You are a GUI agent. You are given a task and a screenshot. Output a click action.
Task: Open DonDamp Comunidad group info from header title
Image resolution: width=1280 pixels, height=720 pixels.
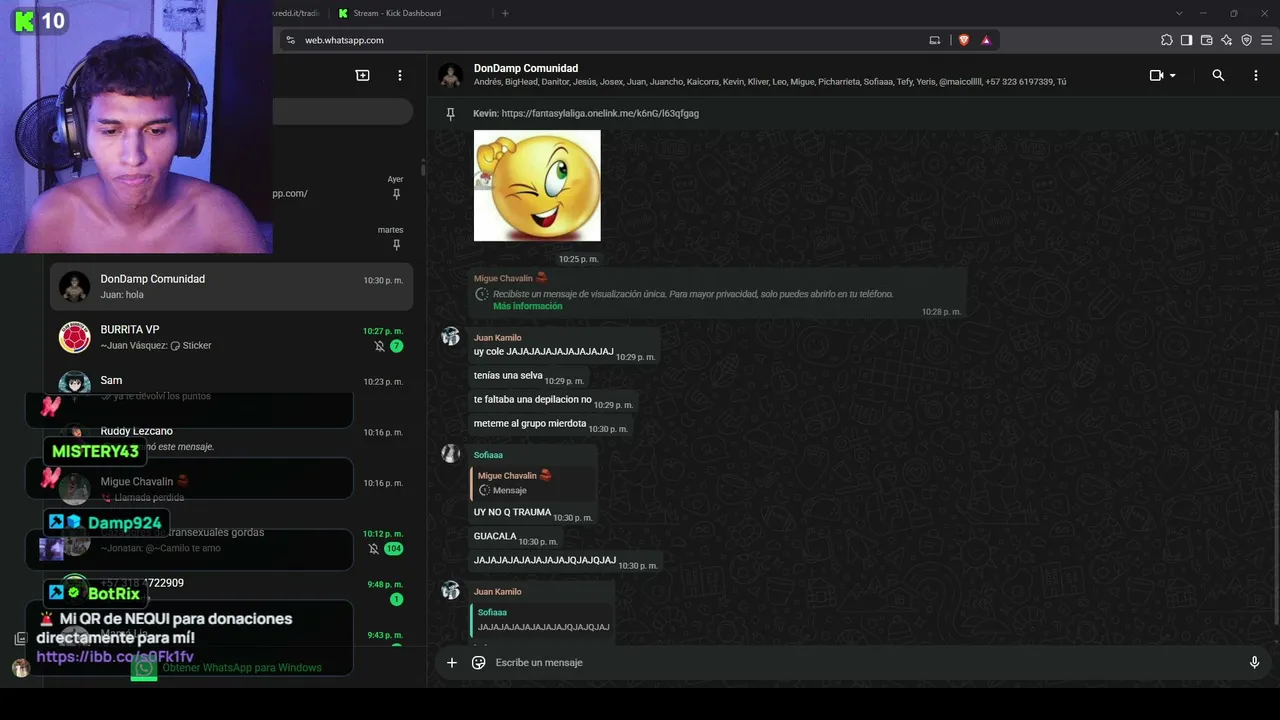tap(526, 68)
